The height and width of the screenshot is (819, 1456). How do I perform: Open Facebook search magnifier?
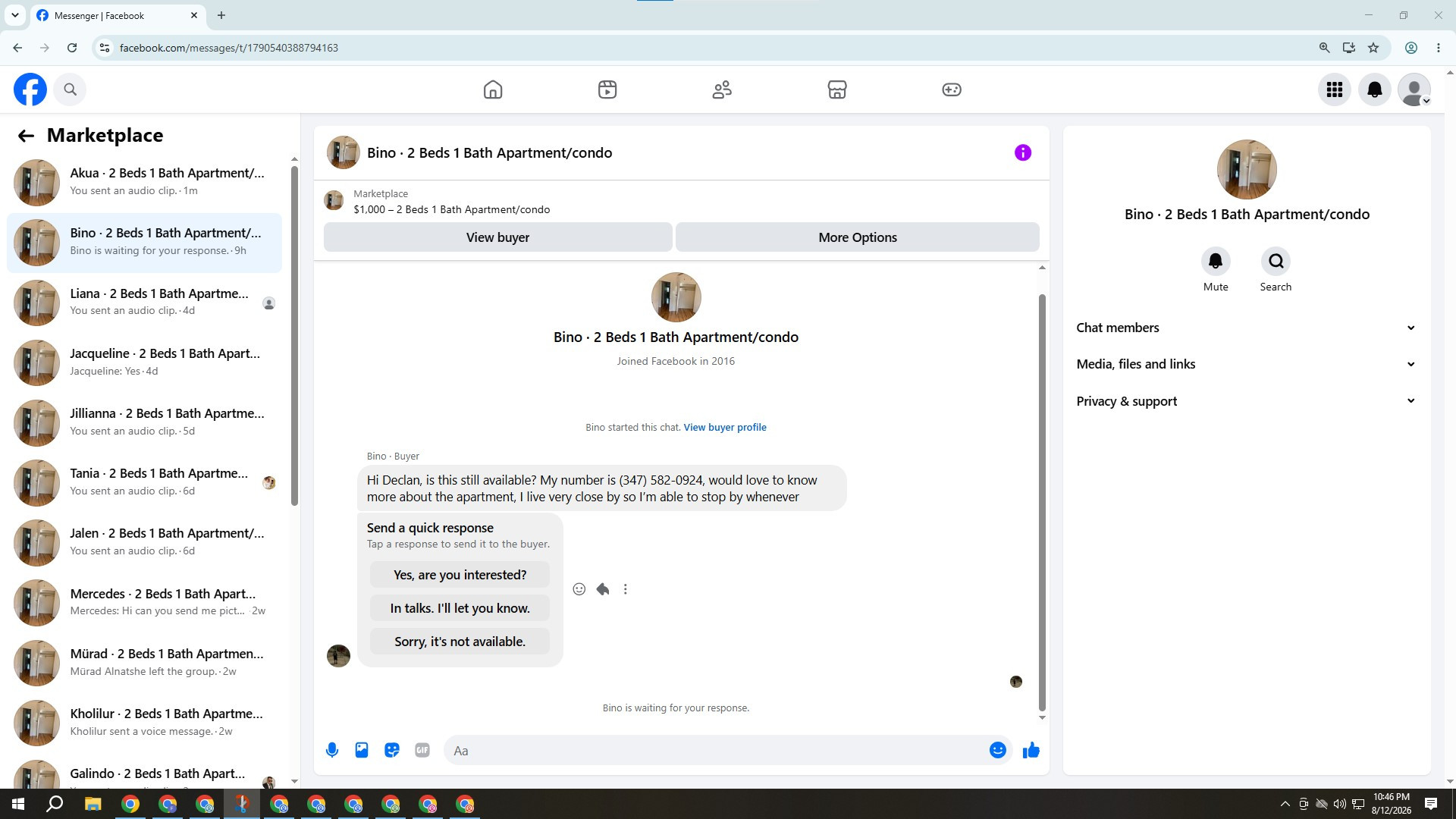click(71, 89)
